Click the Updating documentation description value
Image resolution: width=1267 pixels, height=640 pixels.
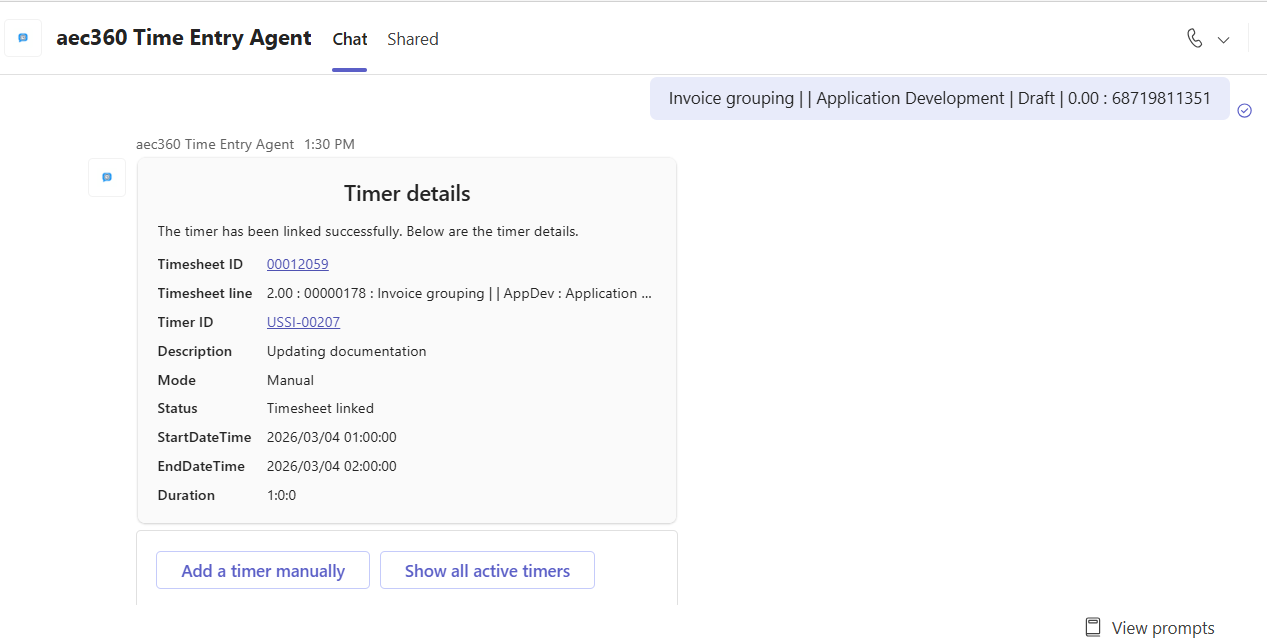[346, 351]
